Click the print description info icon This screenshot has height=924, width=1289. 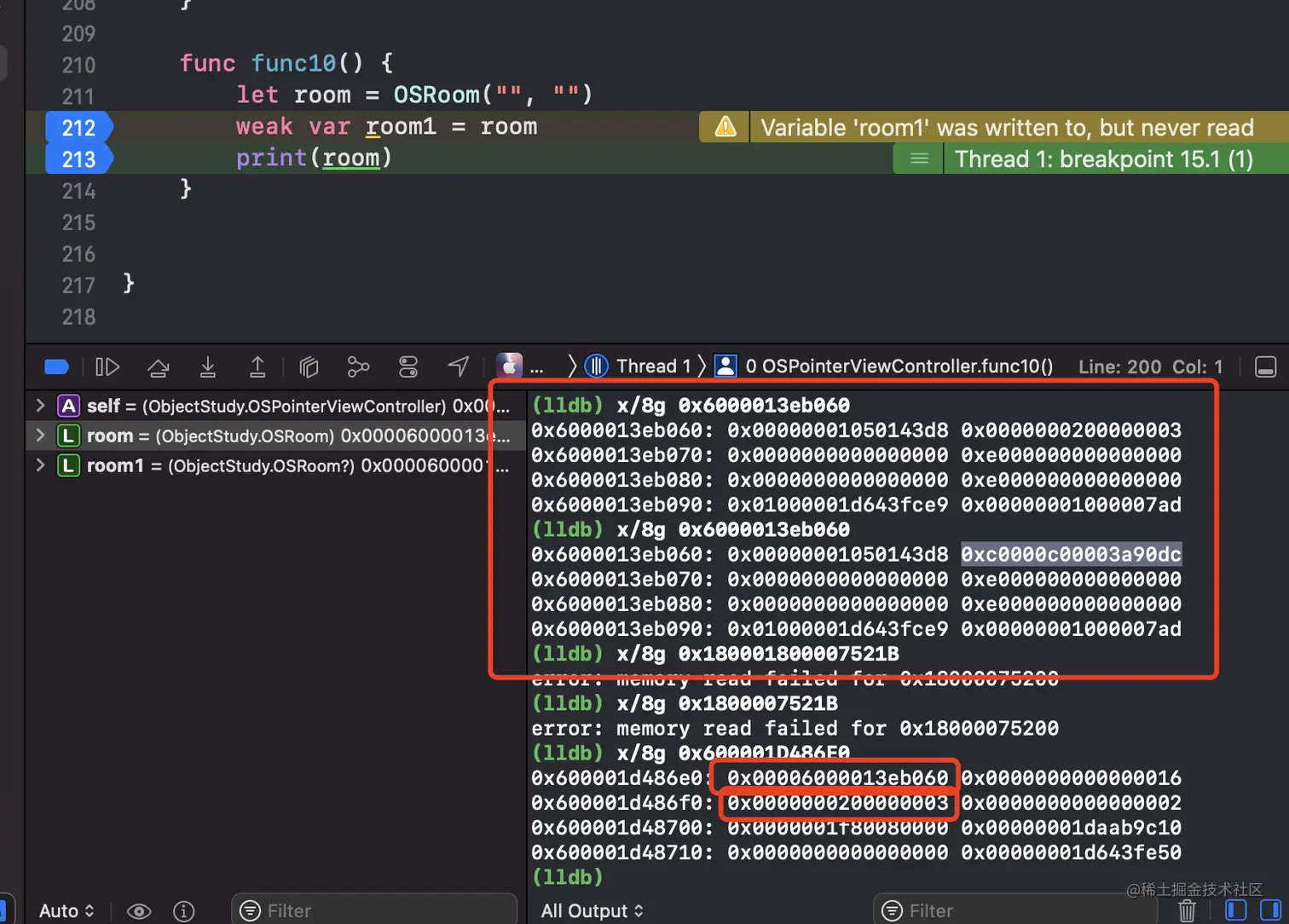pos(183,911)
